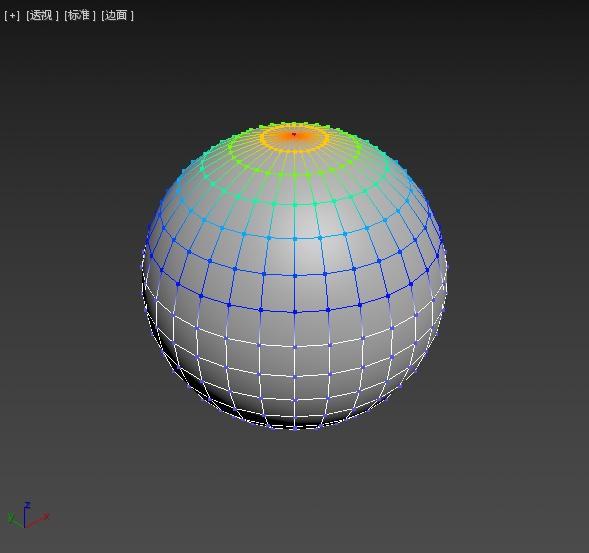The width and height of the screenshot is (589, 553).
Task: Open the 透视 perspective view menu
Action: coord(42,15)
